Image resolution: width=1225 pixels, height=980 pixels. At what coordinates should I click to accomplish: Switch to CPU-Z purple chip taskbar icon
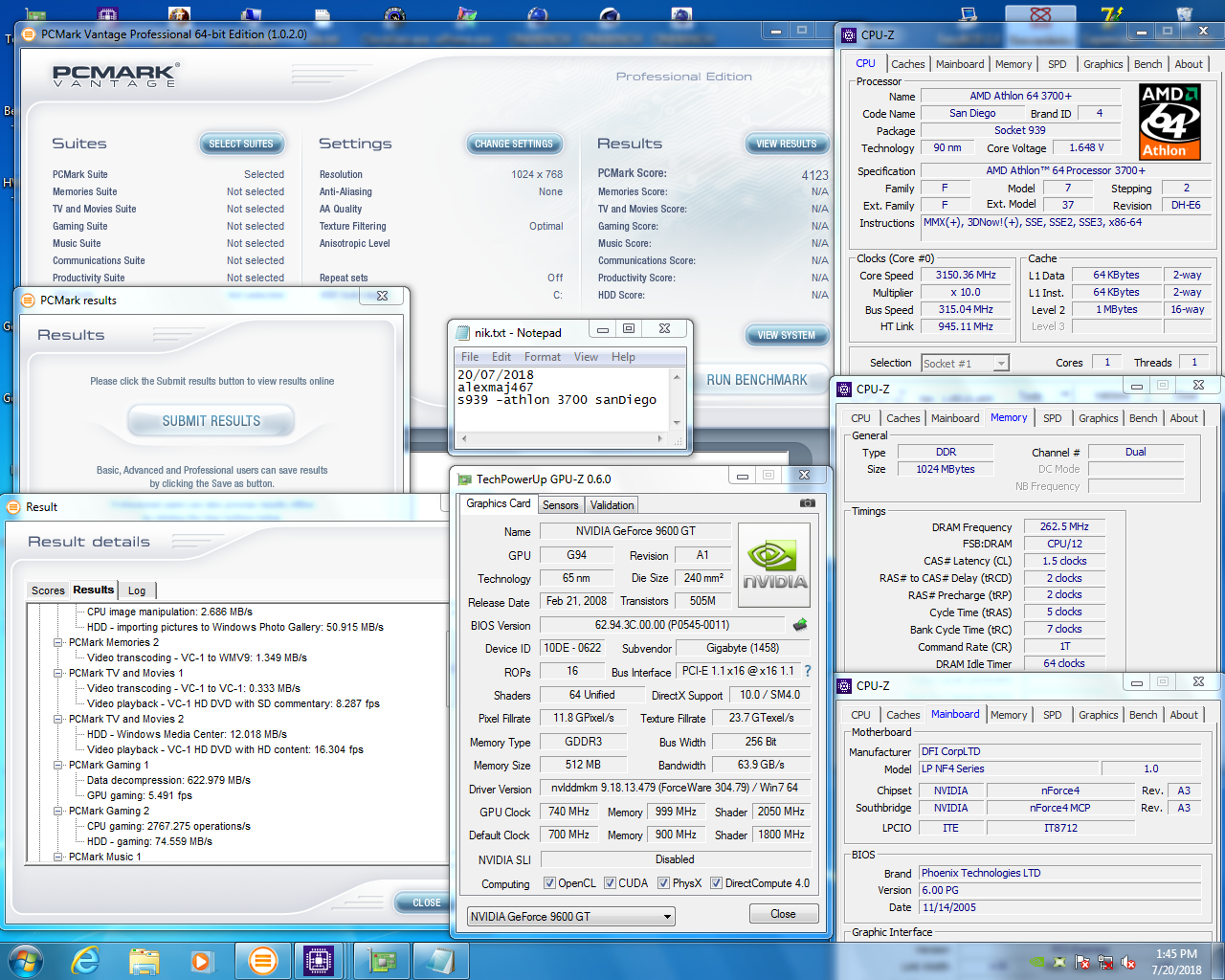[x=319, y=960]
